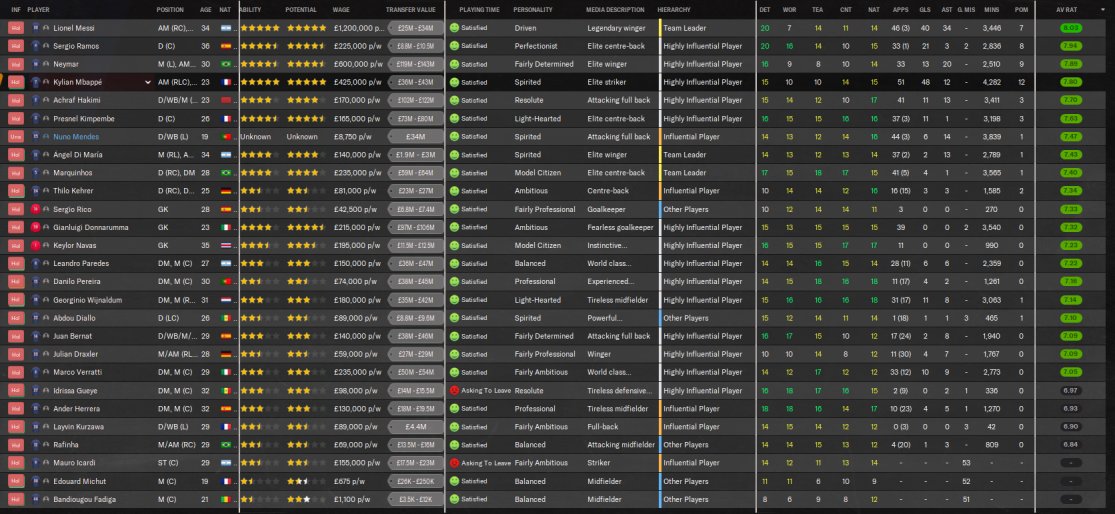Screen dimensions: 1115x514
Task: Click the Portugal flag in Nuno Mendes' row
Action: click(x=225, y=136)
